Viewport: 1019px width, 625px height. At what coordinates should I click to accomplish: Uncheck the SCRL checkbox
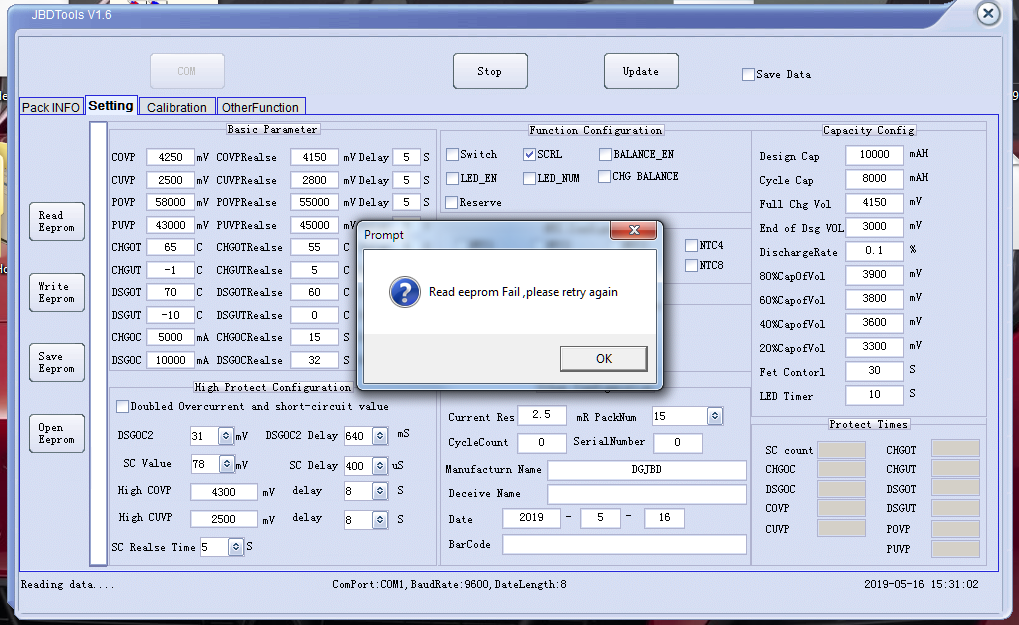[530, 155]
